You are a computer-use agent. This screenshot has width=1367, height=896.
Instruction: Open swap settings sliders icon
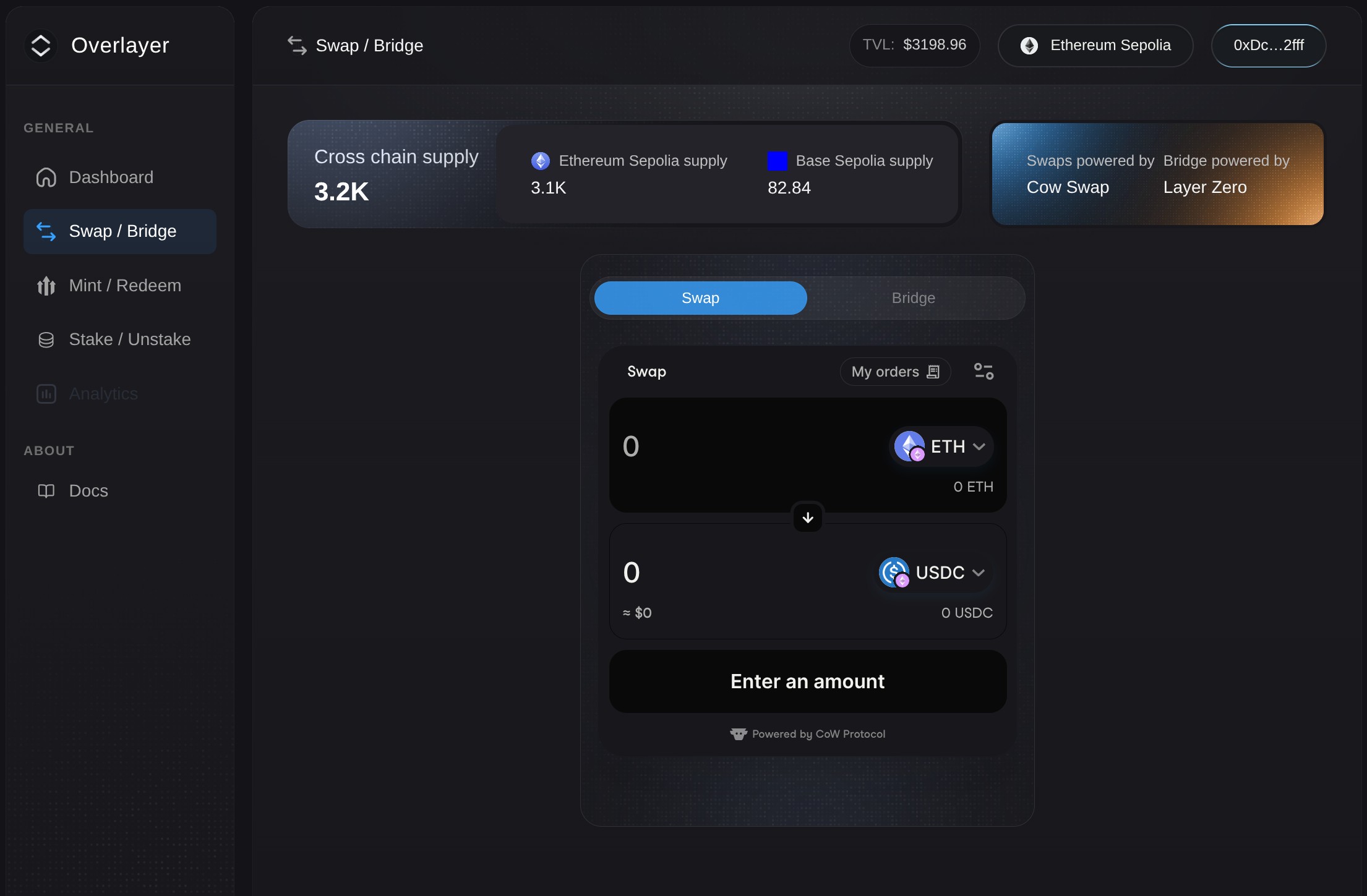[983, 371]
